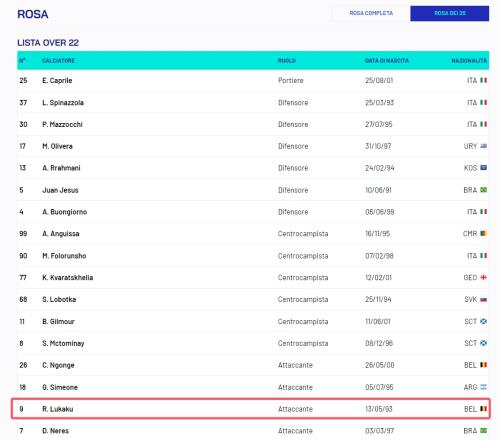
Task: Click the Scotland flag in B. Gilmour's row
Action: [x=483, y=321]
